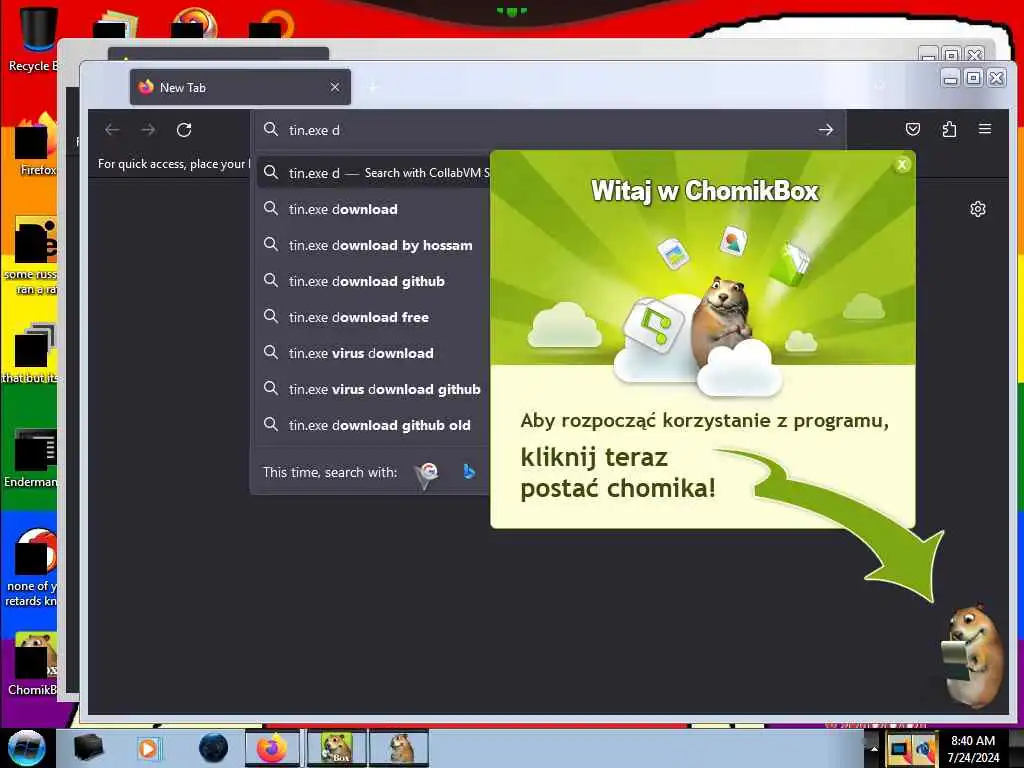
Task: Open the ChomikBox 'Box' taskbar button
Action: pos(336,748)
